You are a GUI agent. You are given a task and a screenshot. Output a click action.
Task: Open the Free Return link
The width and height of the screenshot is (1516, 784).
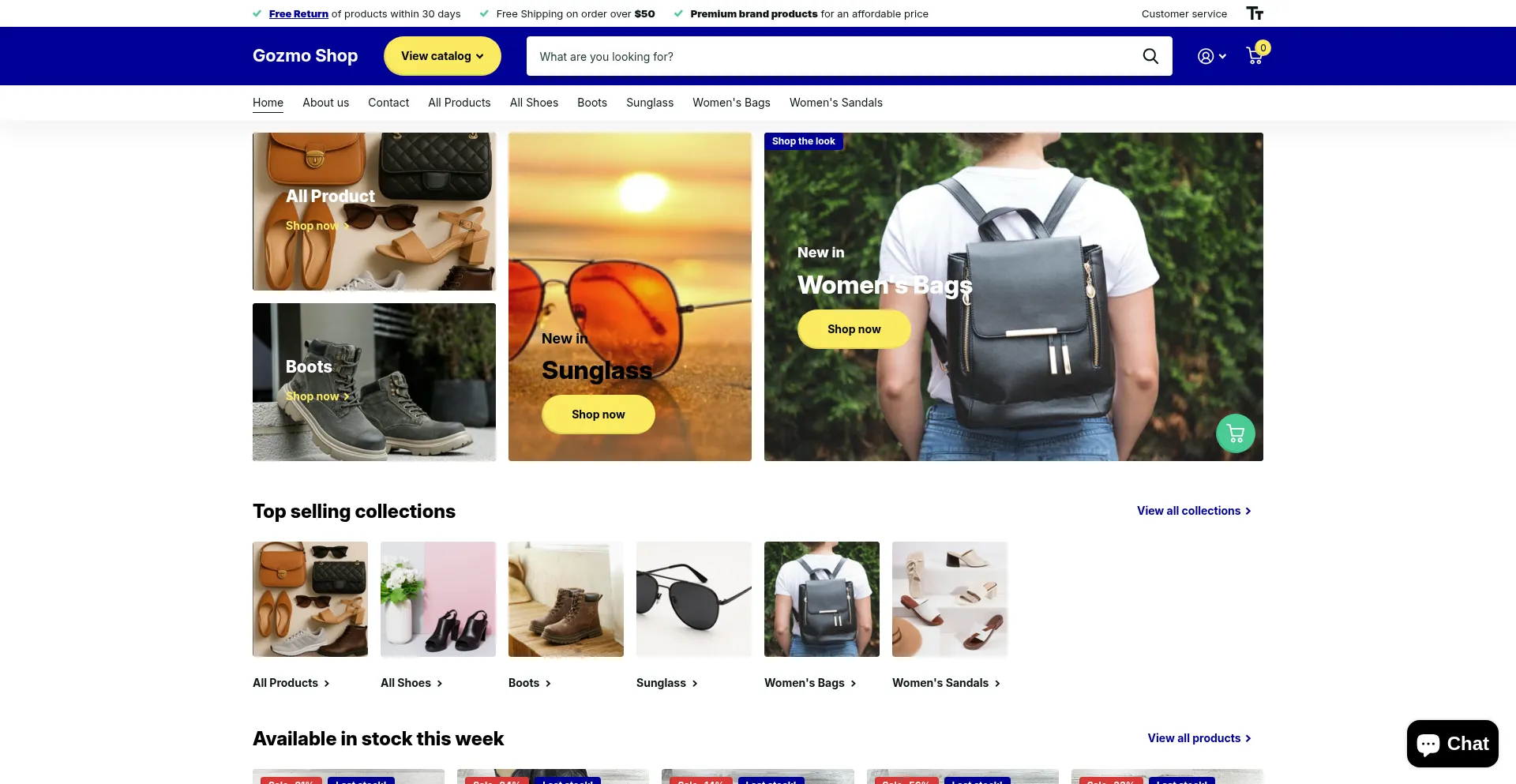pyautogui.click(x=298, y=13)
